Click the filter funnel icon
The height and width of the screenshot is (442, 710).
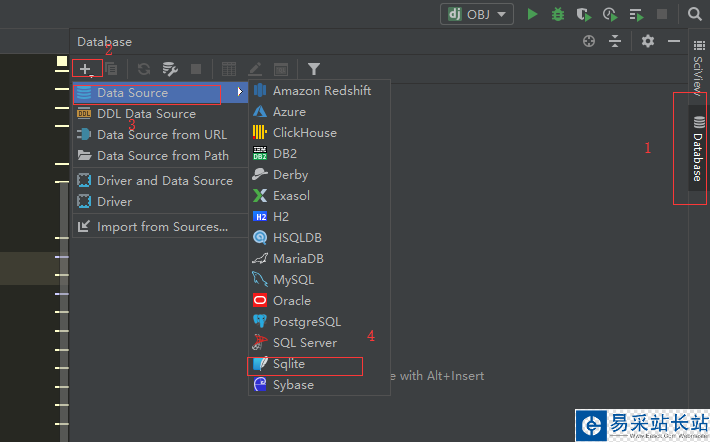[x=314, y=69]
